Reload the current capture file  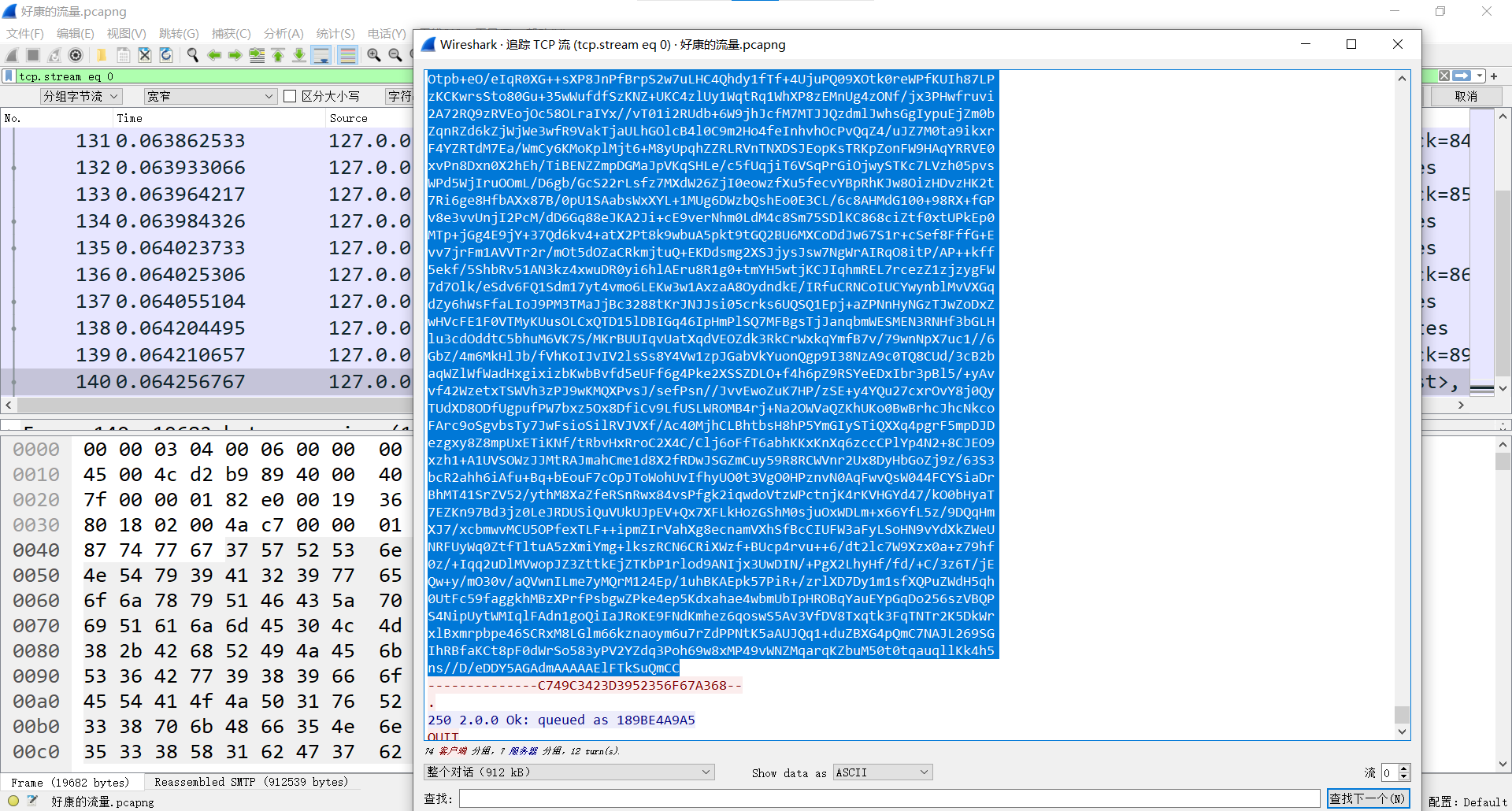[166, 55]
